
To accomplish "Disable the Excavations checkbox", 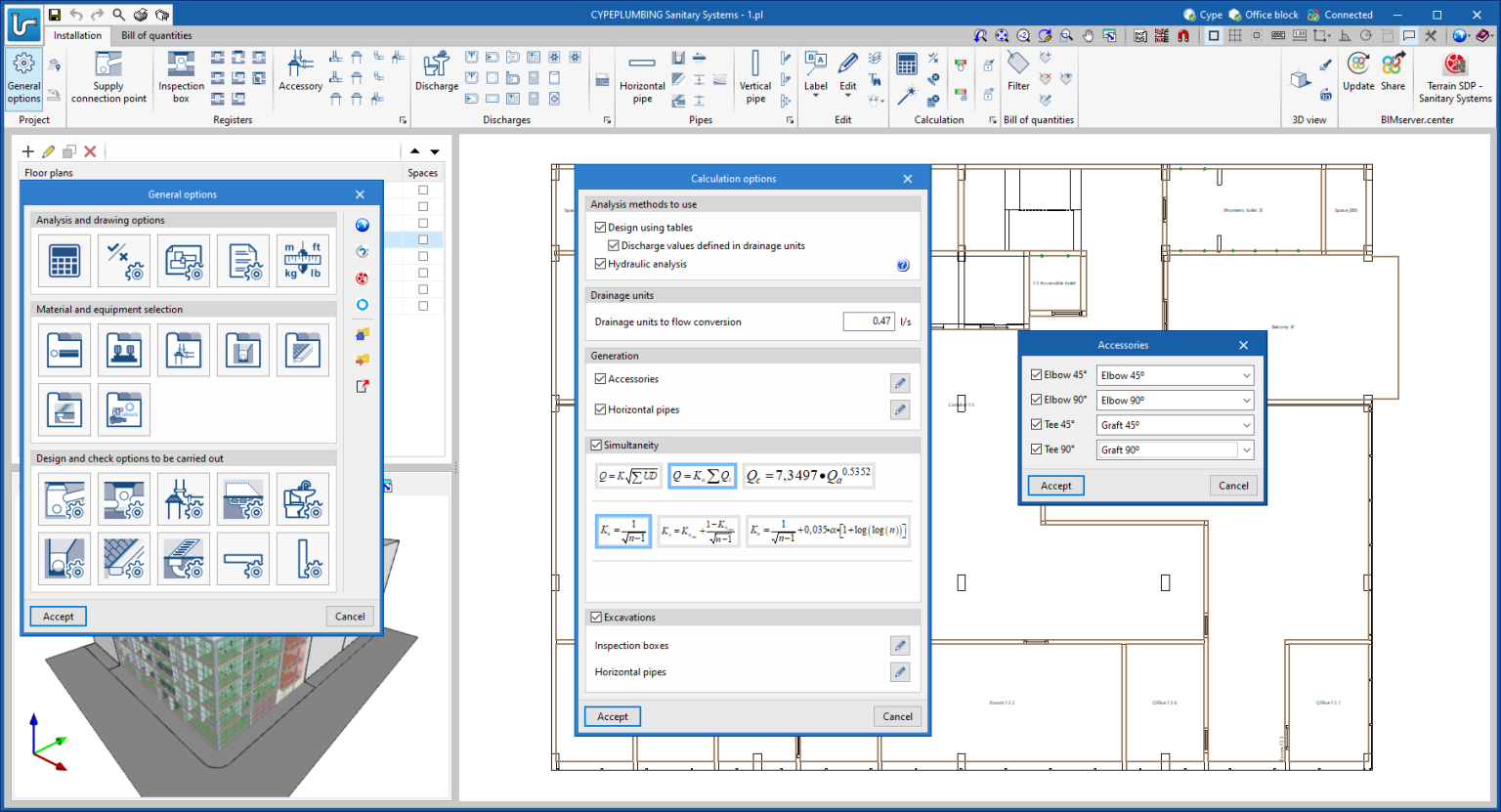I will pos(596,618).
